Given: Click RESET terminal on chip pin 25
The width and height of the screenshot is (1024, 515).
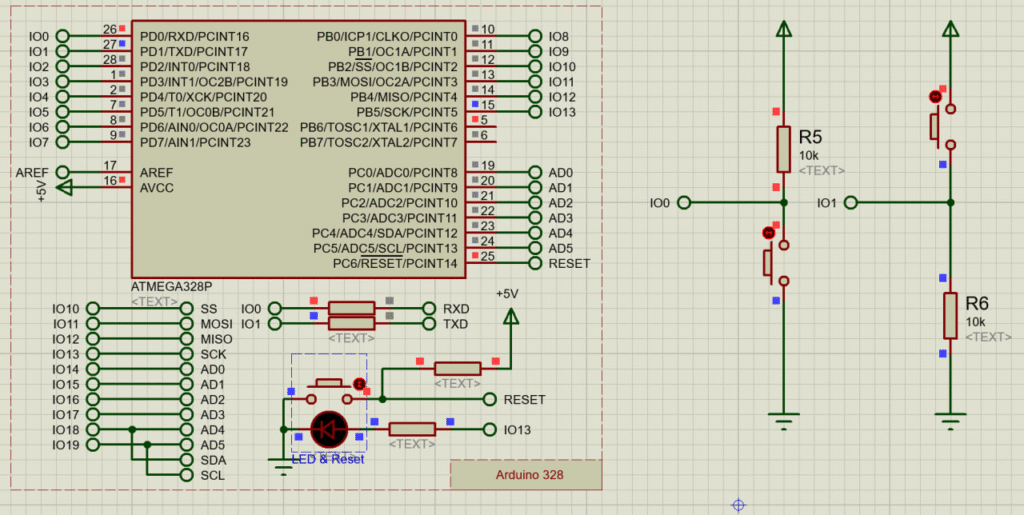Looking at the screenshot, I should click(x=536, y=263).
